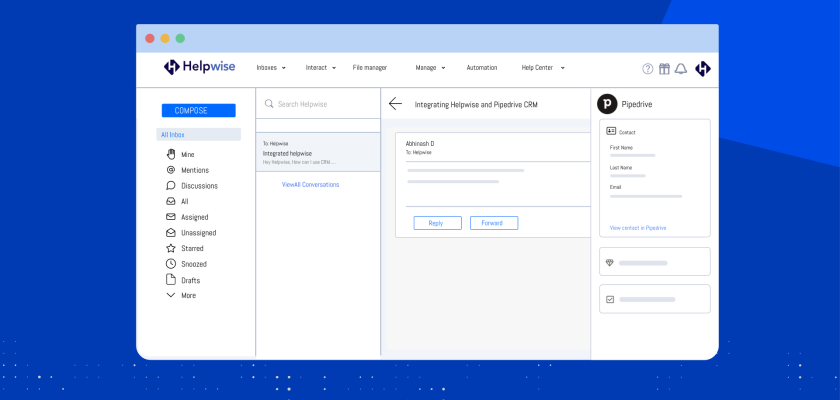Expand the More sidebar section

pos(180,295)
